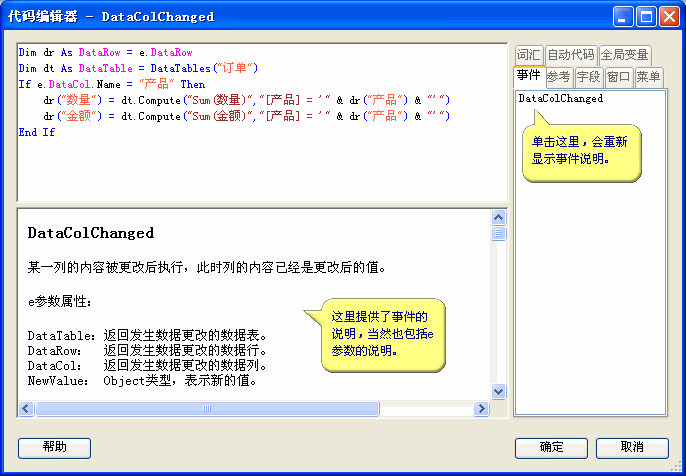Select the 全局变量 tab
The width and height of the screenshot is (686, 476).
pyautogui.click(x=624, y=55)
